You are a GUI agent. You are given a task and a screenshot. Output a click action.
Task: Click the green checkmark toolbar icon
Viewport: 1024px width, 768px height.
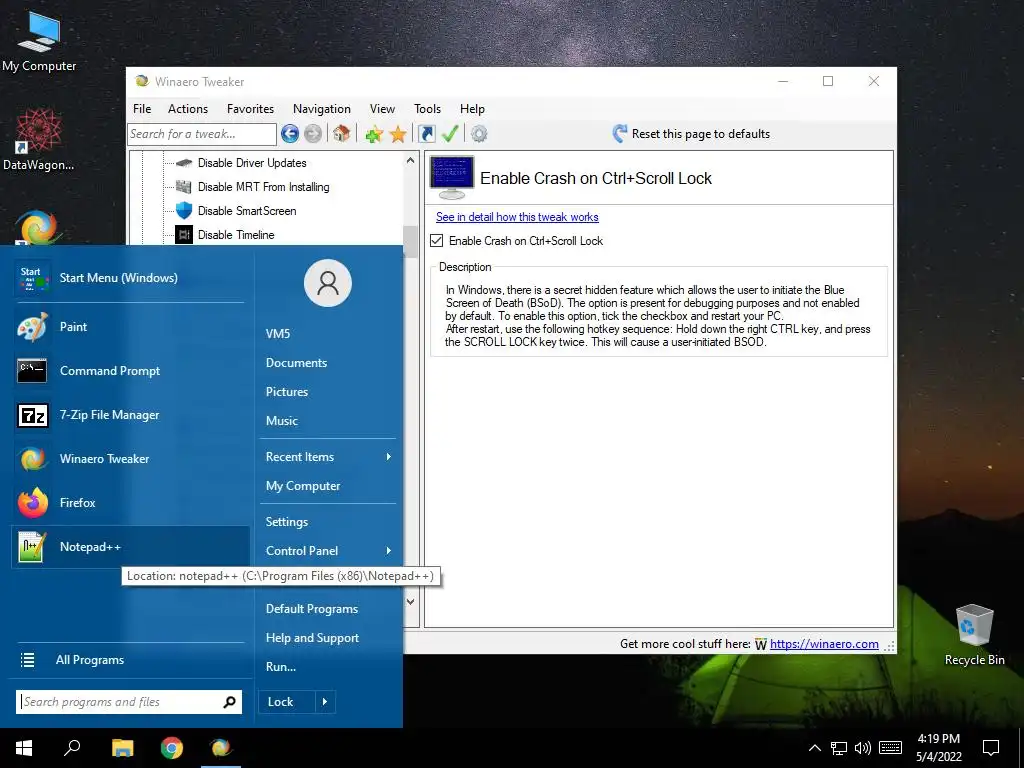pos(450,134)
